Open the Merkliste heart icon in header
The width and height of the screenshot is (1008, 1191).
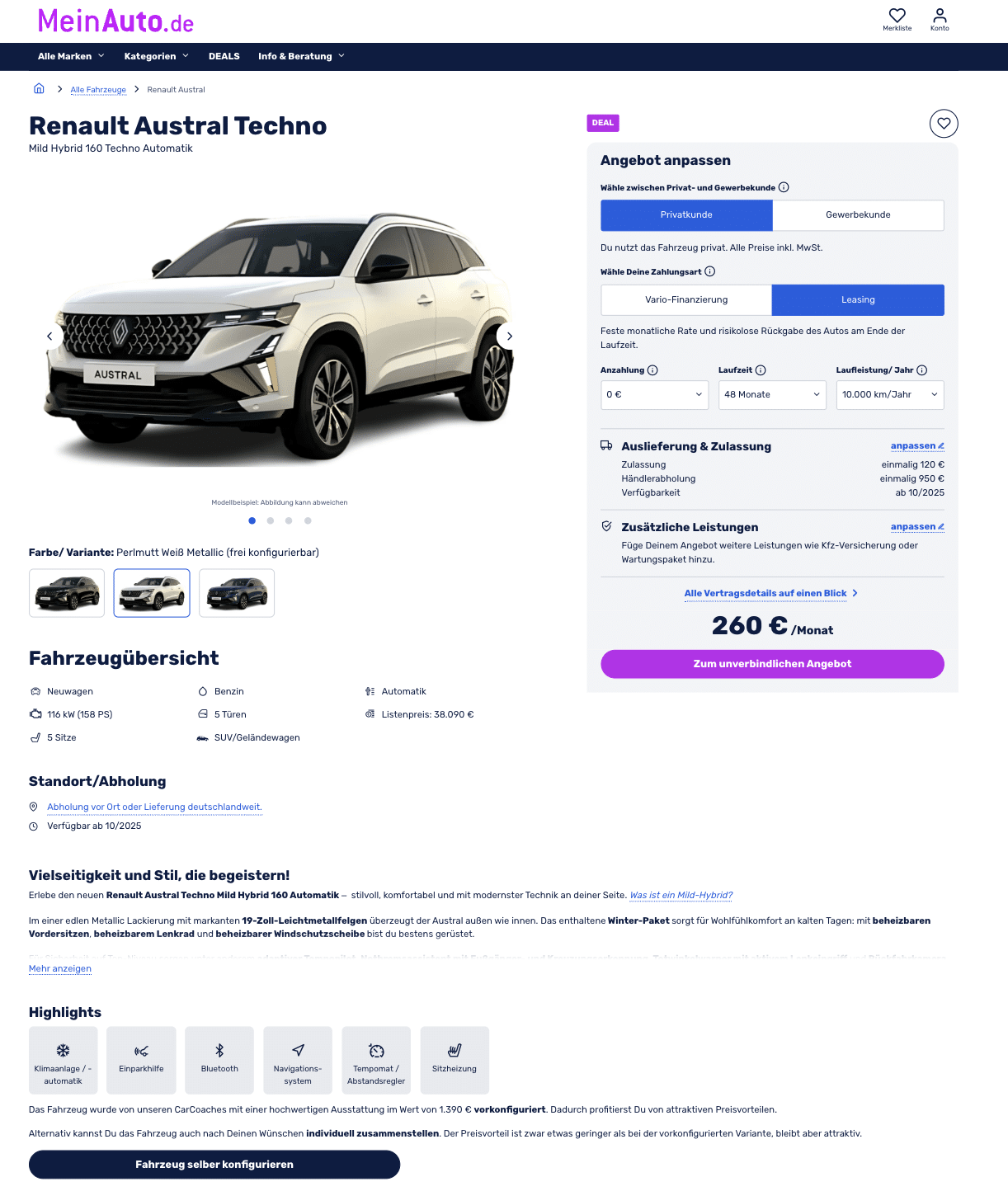click(x=897, y=16)
